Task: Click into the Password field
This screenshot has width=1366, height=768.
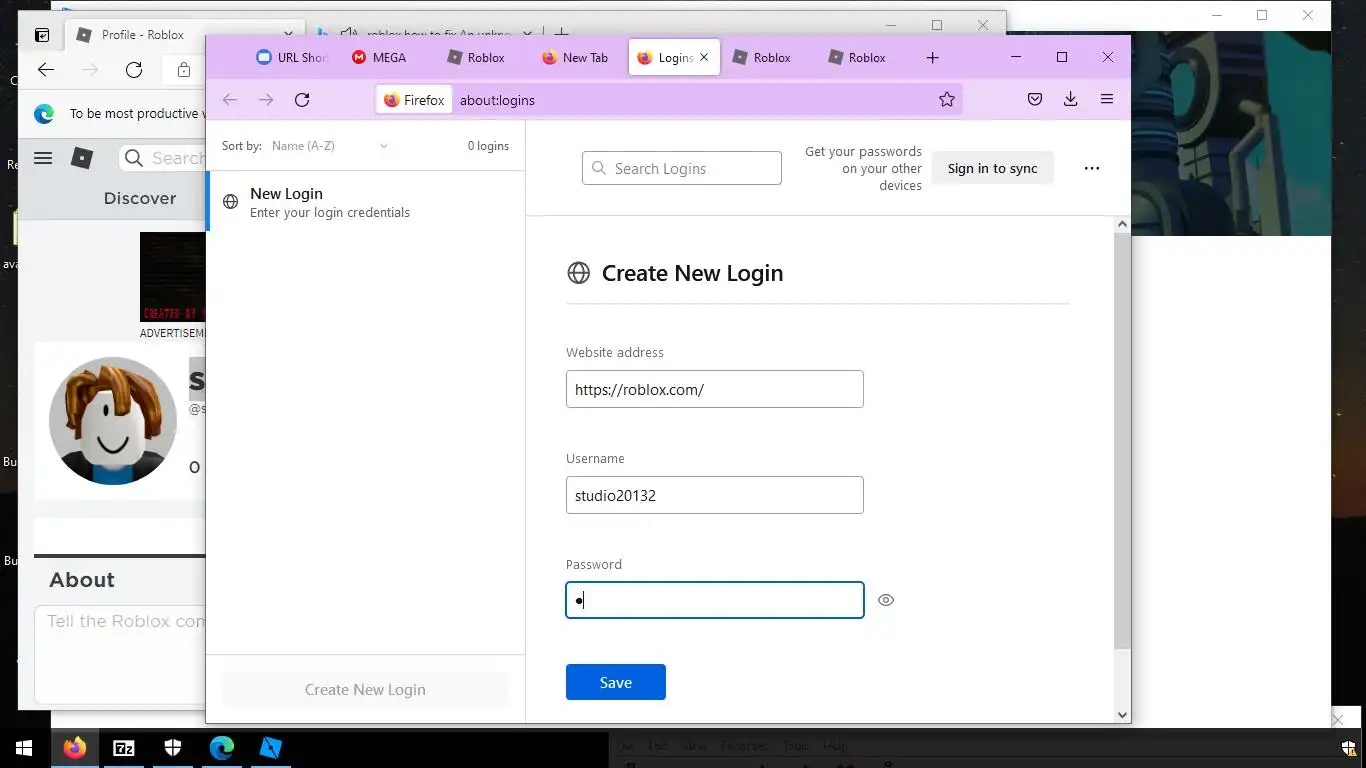Action: (x=715, y=600)
